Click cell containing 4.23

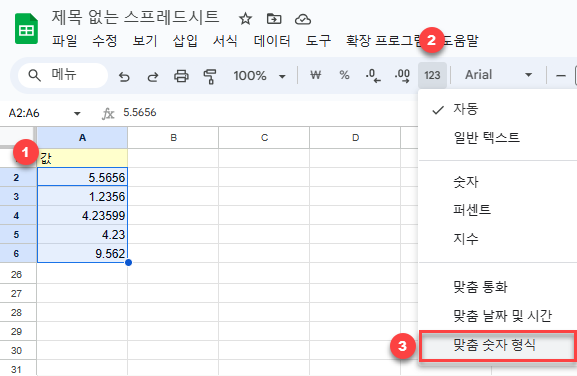tap(82, 234)
